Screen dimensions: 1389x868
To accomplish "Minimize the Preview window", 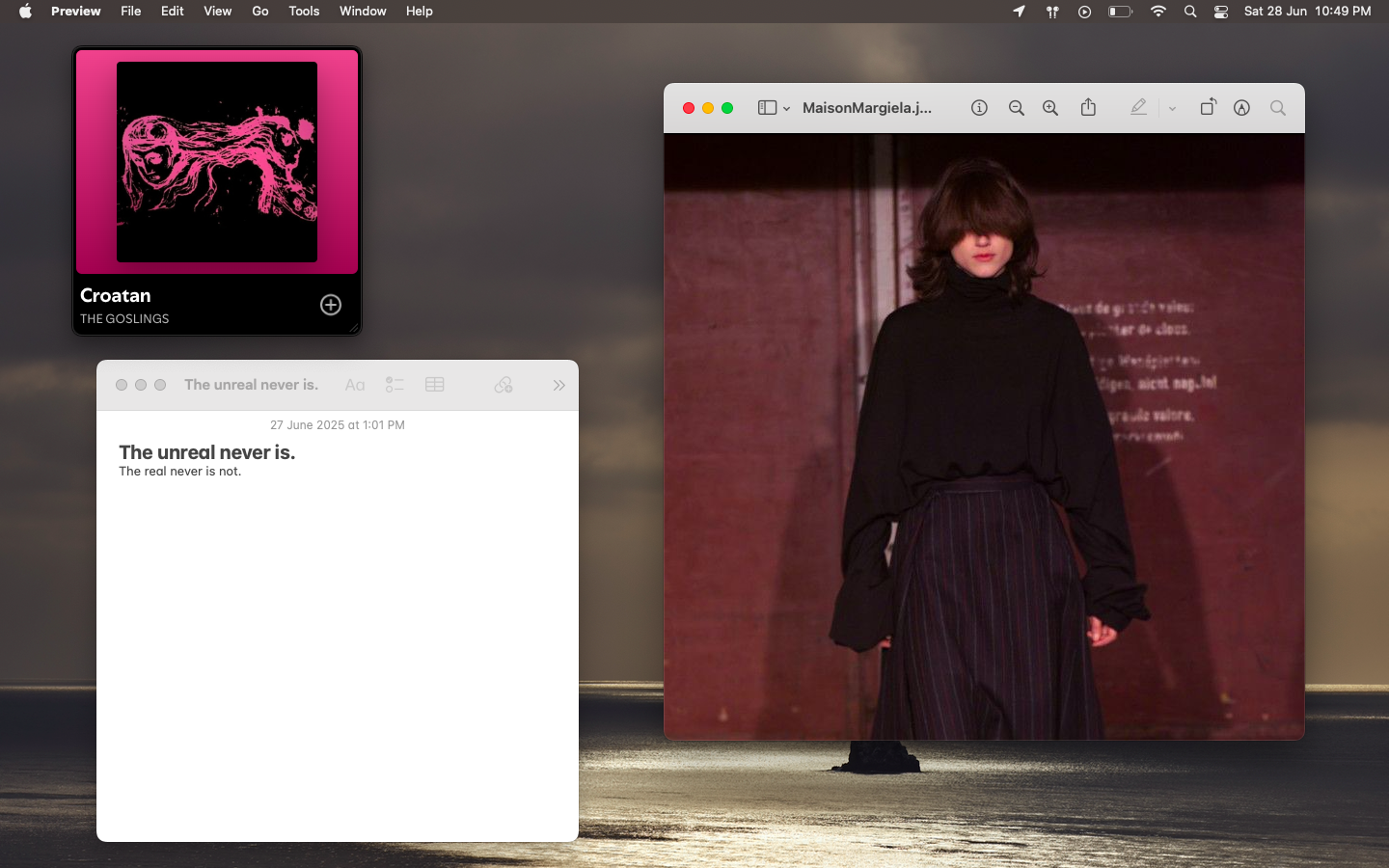I will coord(708,108).
